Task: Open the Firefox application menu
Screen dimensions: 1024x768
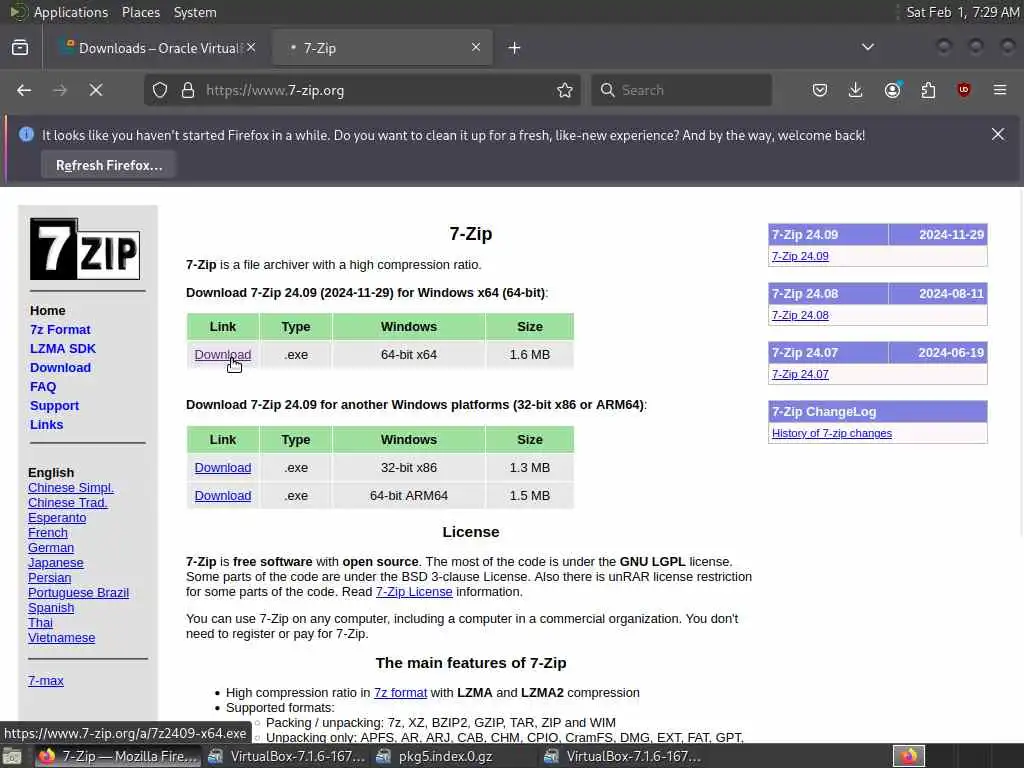Action: click(x=1000, y=90)
